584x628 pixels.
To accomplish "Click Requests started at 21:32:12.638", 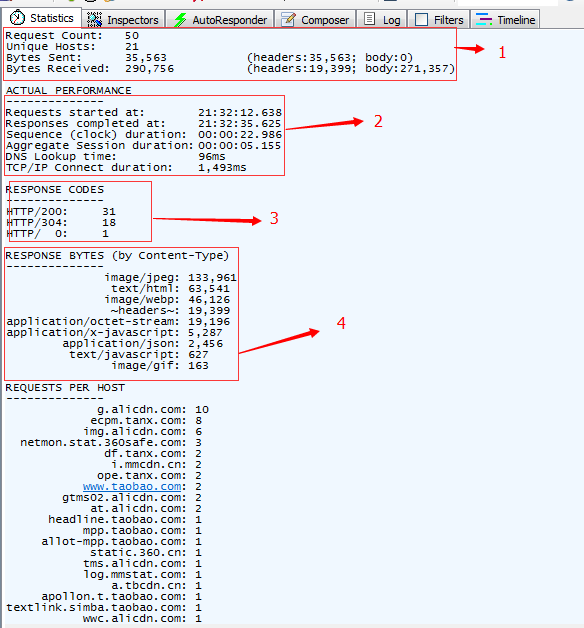I will 144,113.
